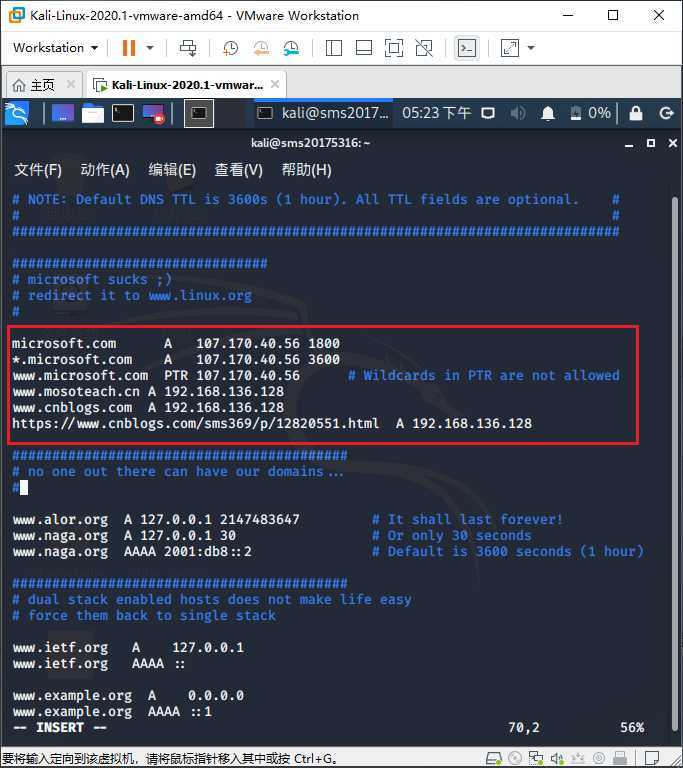683x768 pixels.
Task: Click the Unity mode toolbar icon
Action: pos(424,48)
